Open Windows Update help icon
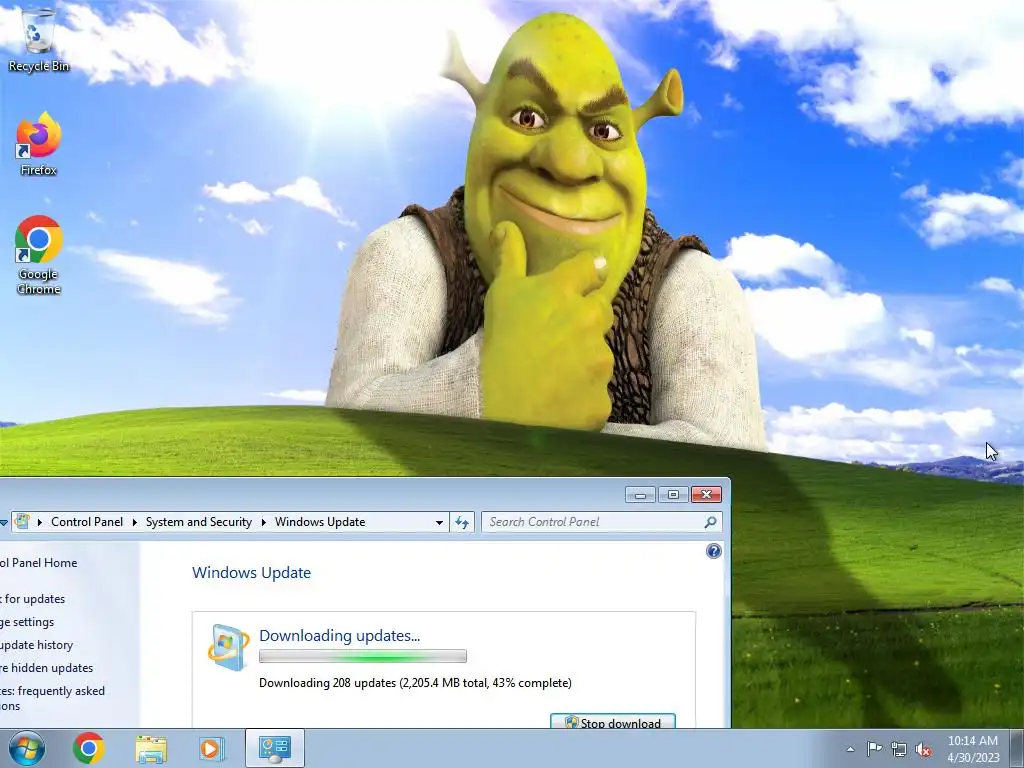This screenshot has width=1024, height=768. pos(714,551)
